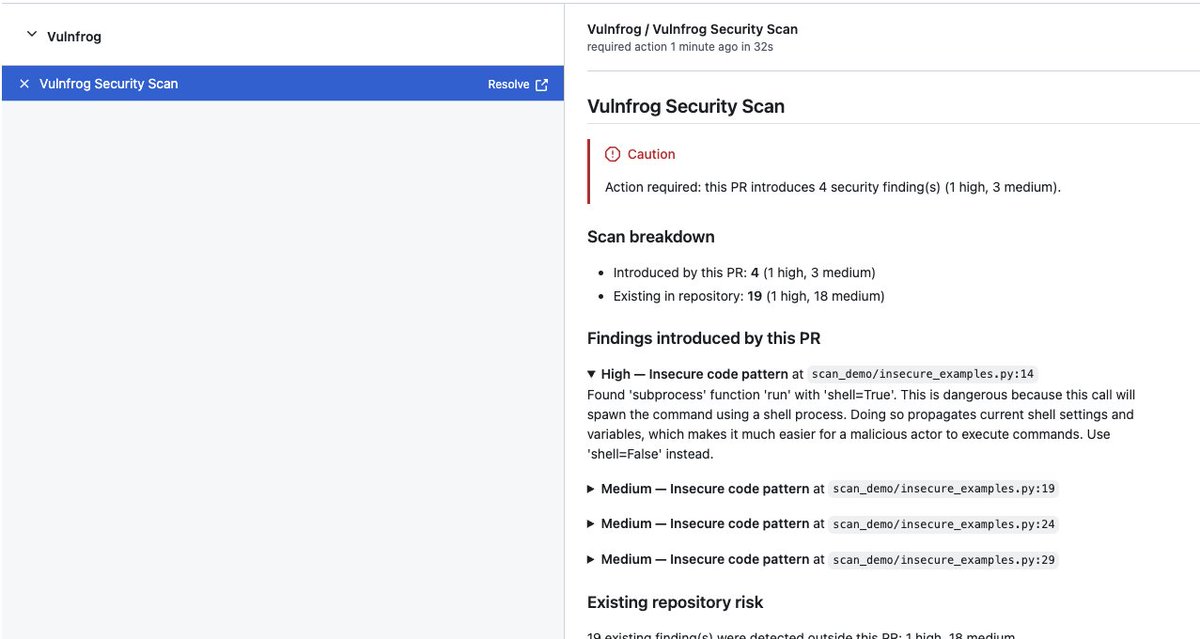Click the Scan breakdown heading

651,237
